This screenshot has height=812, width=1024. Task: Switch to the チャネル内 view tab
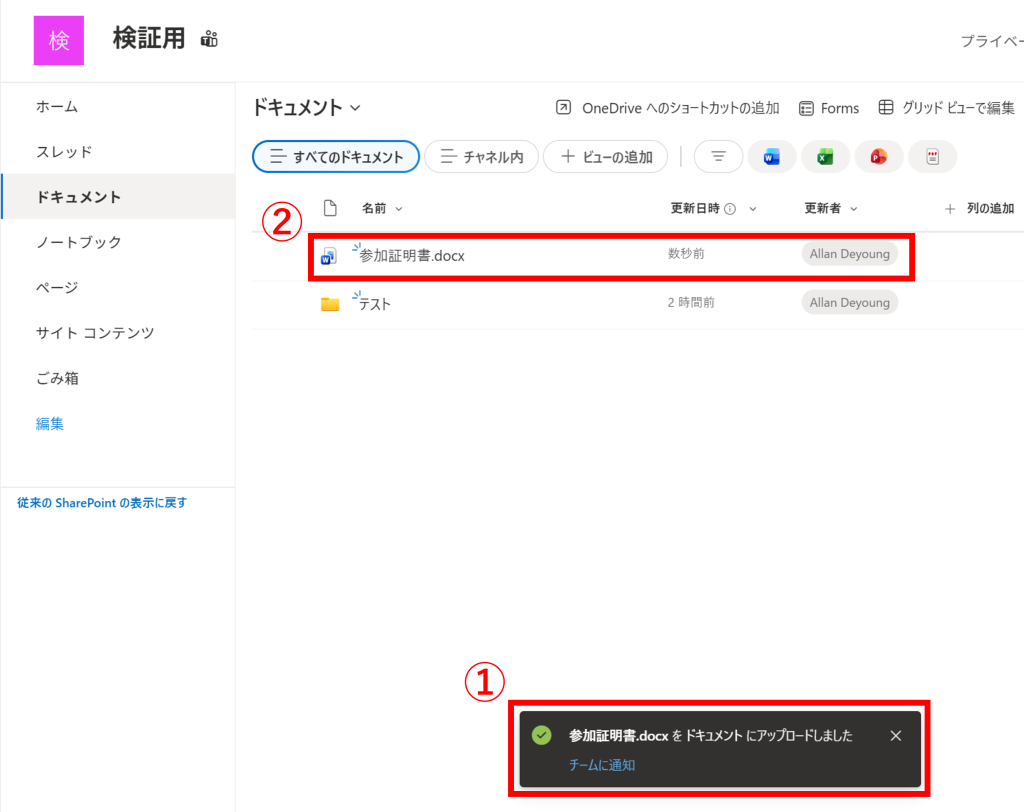(482, 157)
